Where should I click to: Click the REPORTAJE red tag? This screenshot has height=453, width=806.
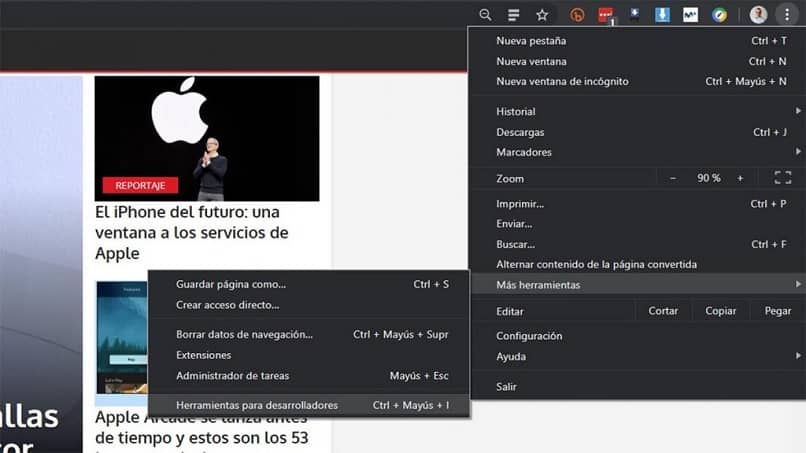140,185
